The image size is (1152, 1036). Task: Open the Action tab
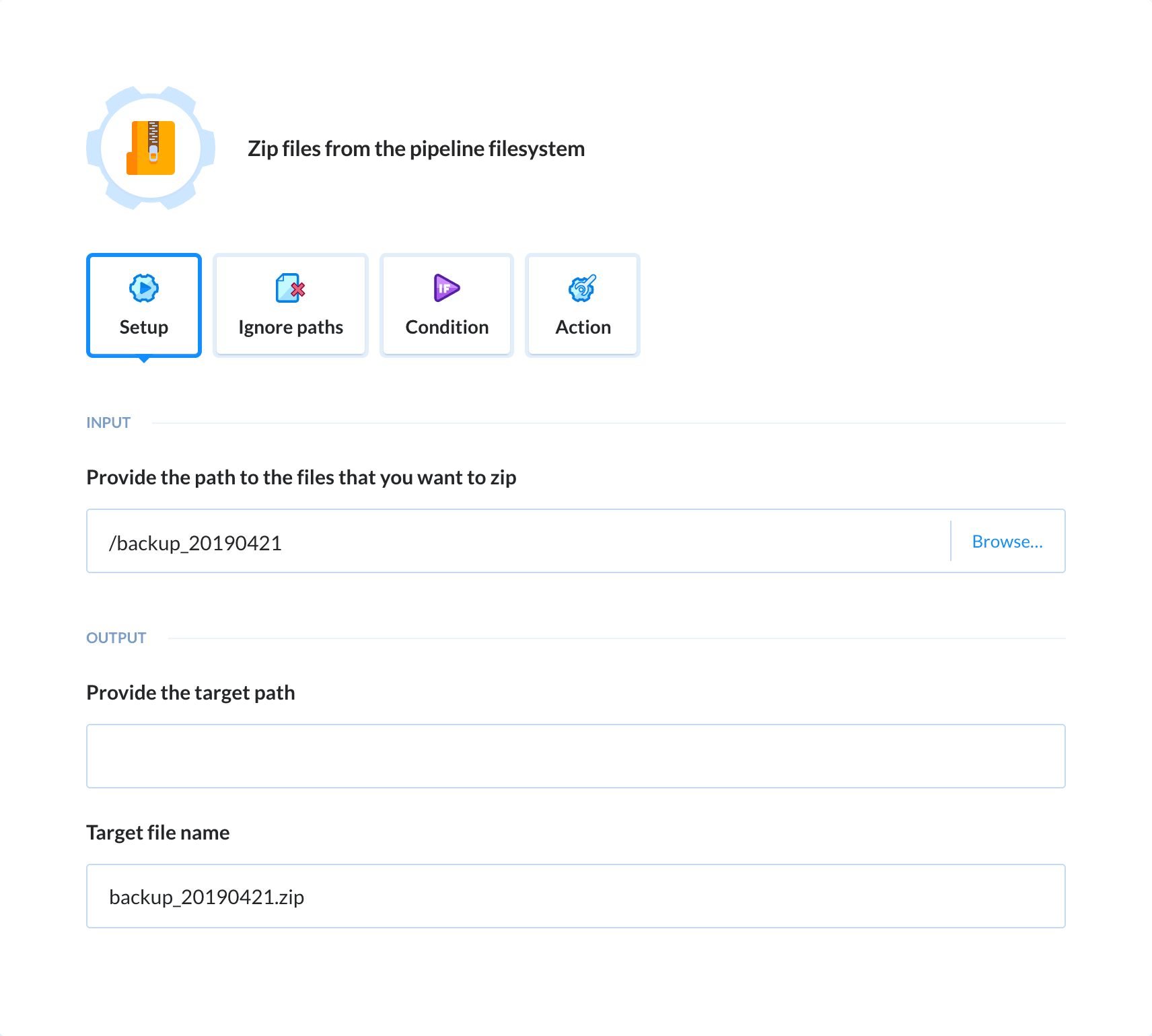pyautogui.click(x=582, y=305)
